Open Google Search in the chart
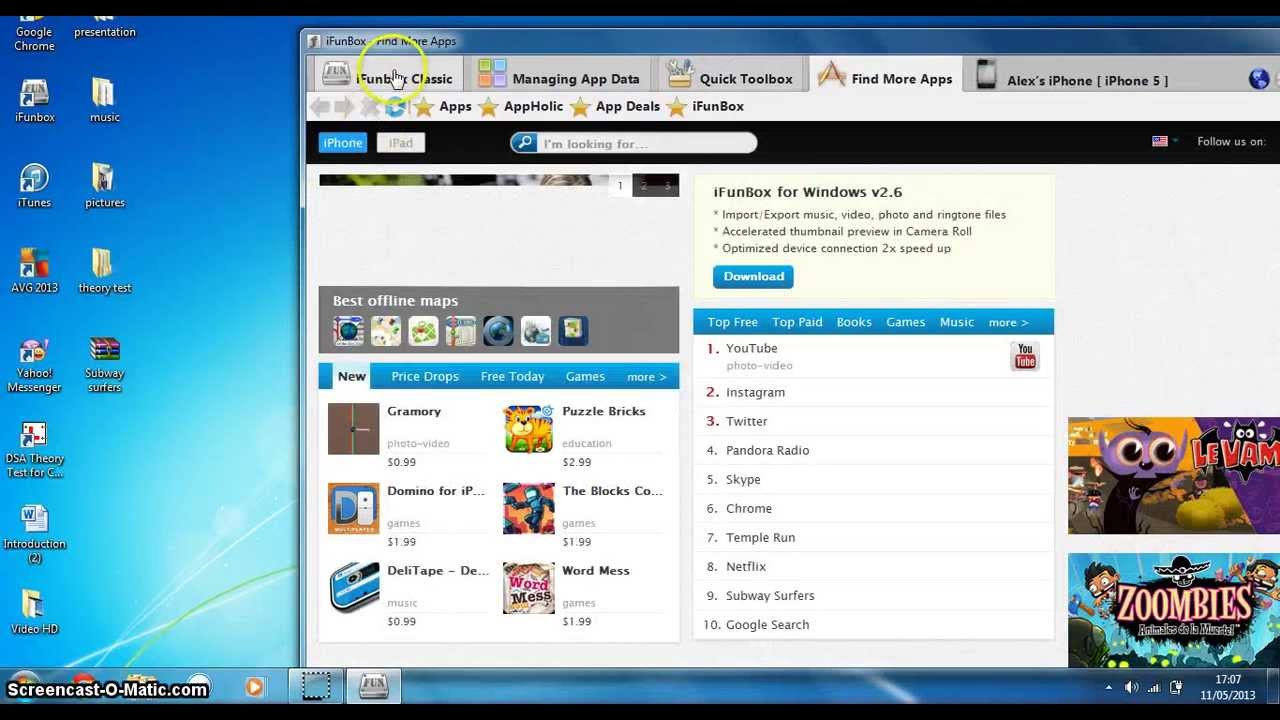Viewport: 1280px width, 720px height. coord(767,625)
